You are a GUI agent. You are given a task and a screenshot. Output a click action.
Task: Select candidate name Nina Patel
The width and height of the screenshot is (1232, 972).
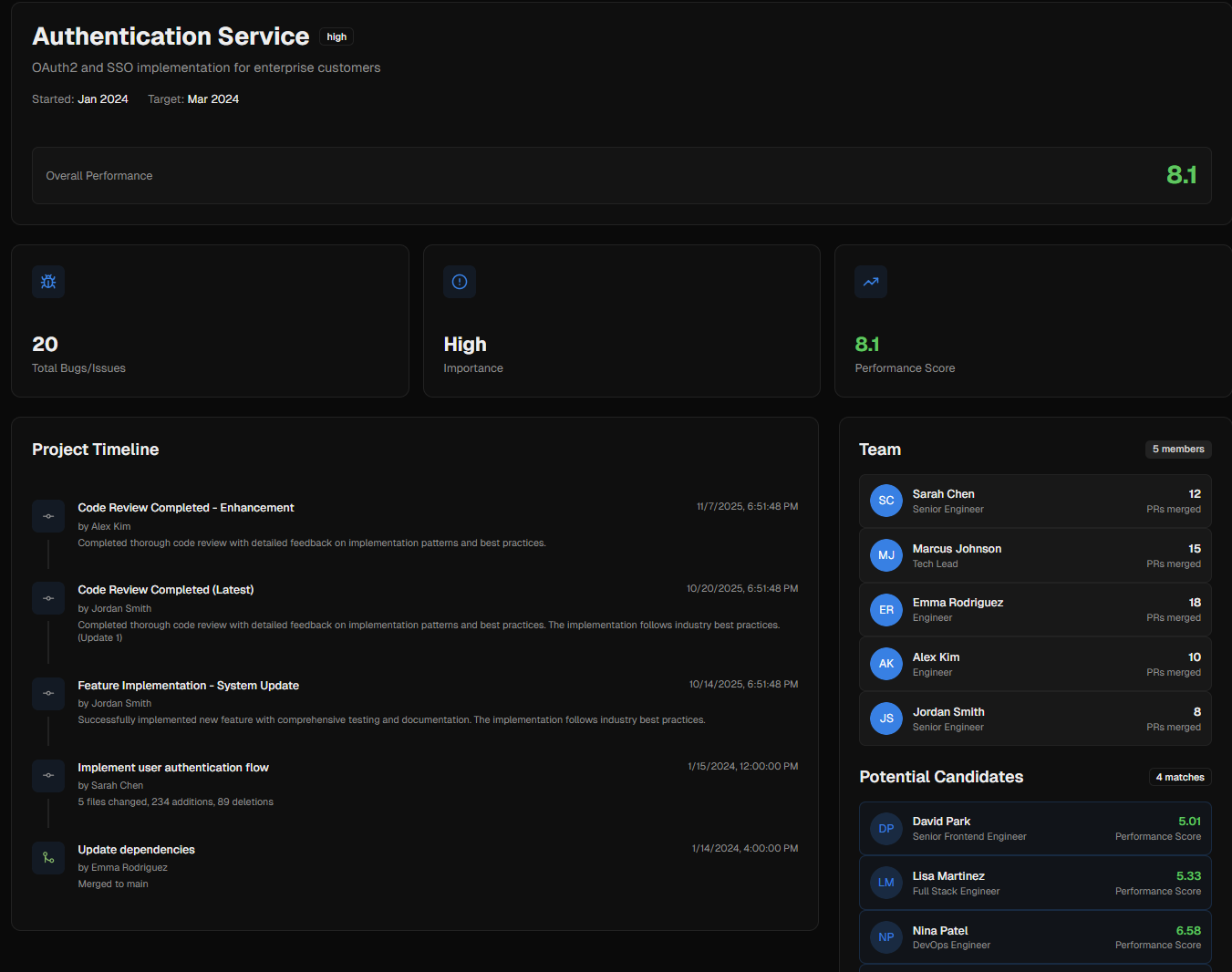point(940,931)
